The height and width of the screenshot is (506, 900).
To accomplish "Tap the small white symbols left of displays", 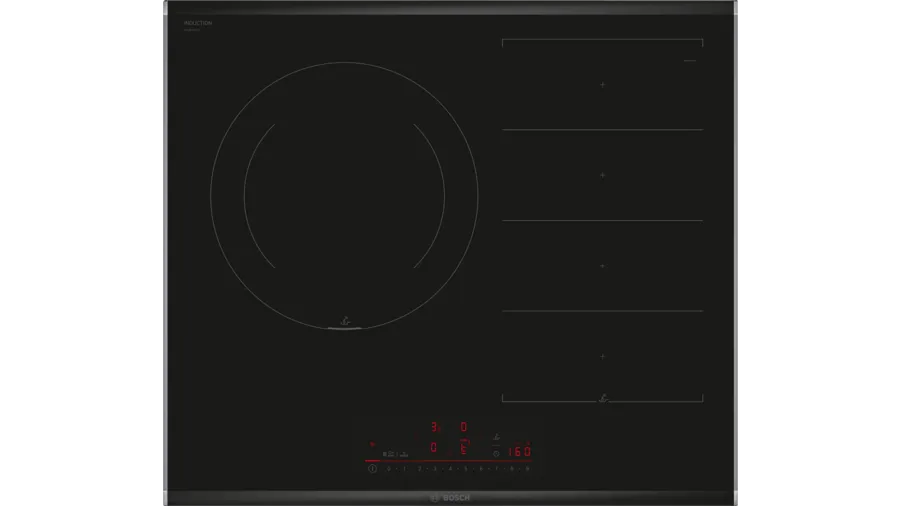I will pos(395,454).
